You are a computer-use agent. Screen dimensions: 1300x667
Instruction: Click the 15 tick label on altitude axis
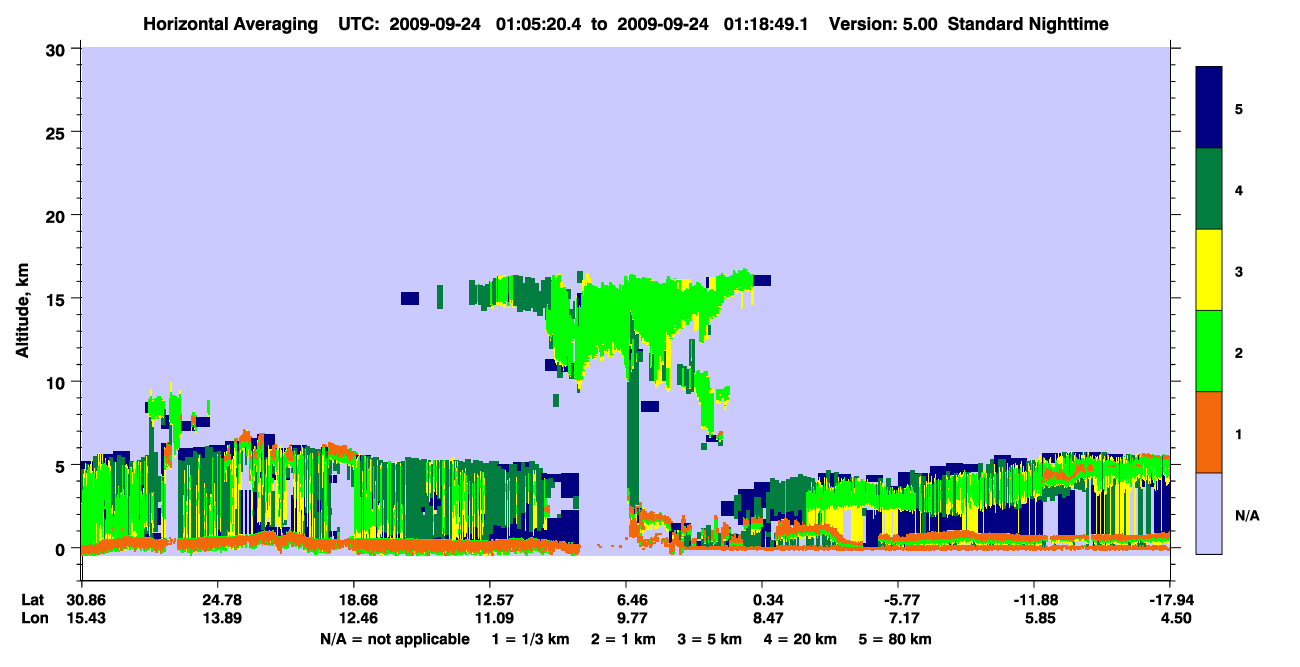pyautogui.click(x=58, y=299)
